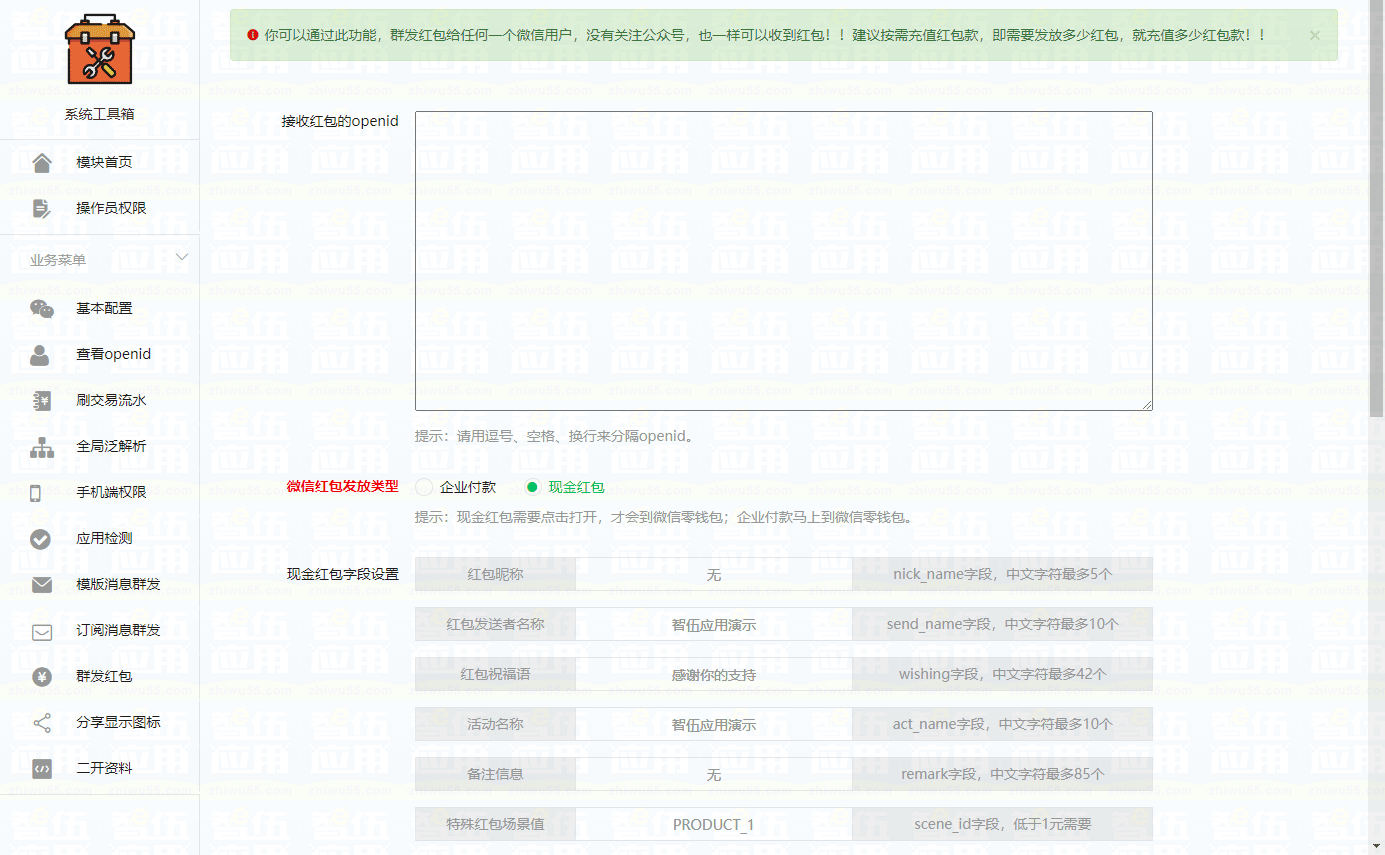
Task: Click the 红包昵称 field label
Action: tap(495, 574)
